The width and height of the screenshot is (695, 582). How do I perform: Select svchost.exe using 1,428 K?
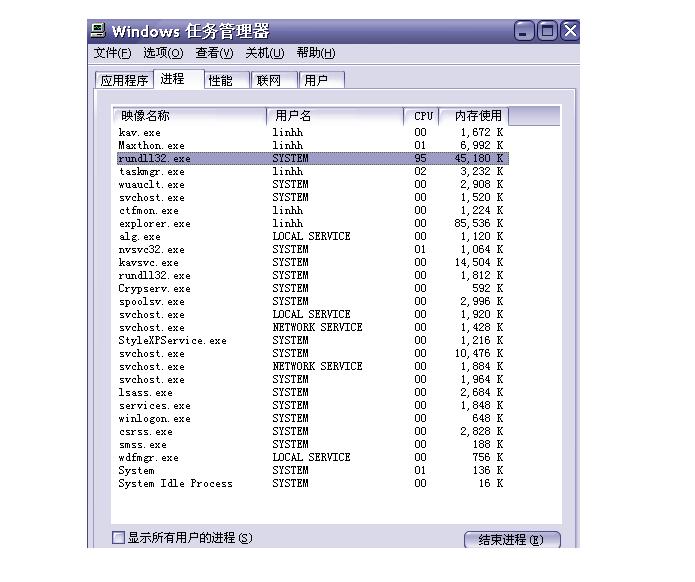coord(313,328)
